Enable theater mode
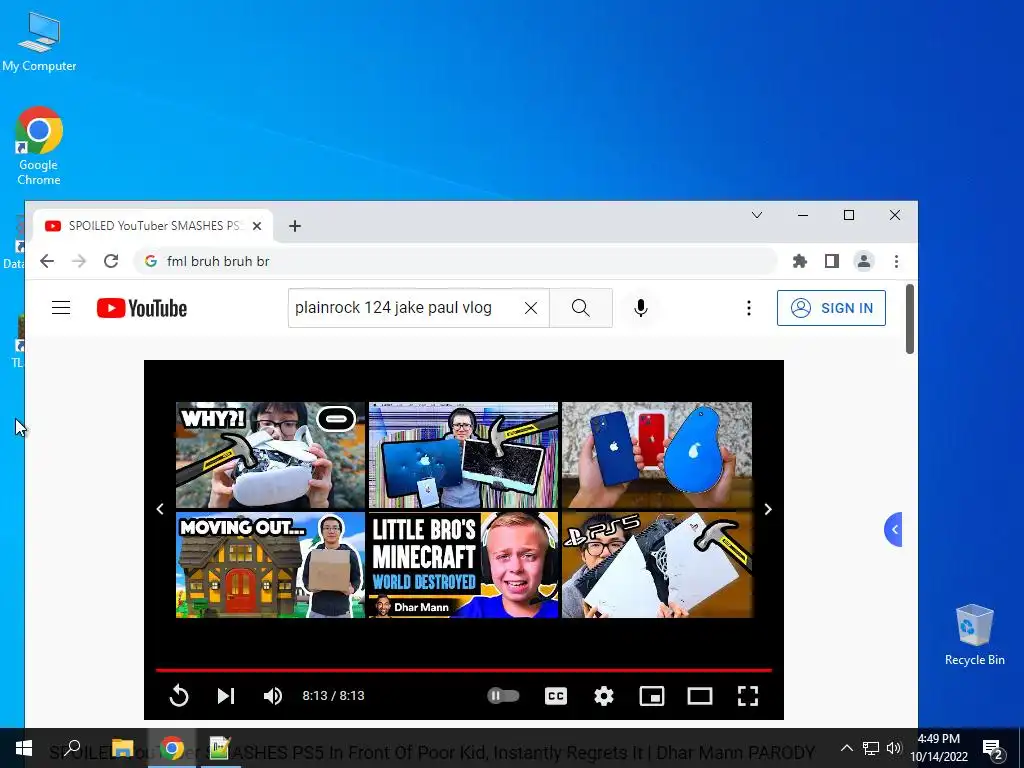Screen dimensions: 1024x768 point(699,696)
